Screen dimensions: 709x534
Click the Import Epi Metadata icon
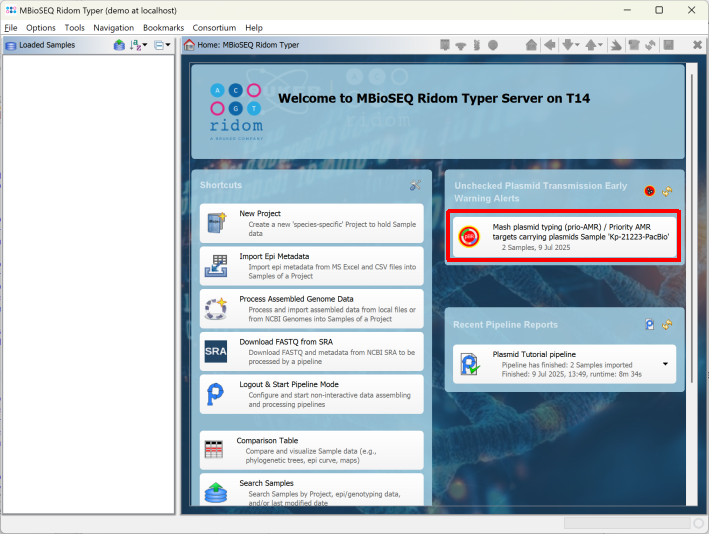215,265
